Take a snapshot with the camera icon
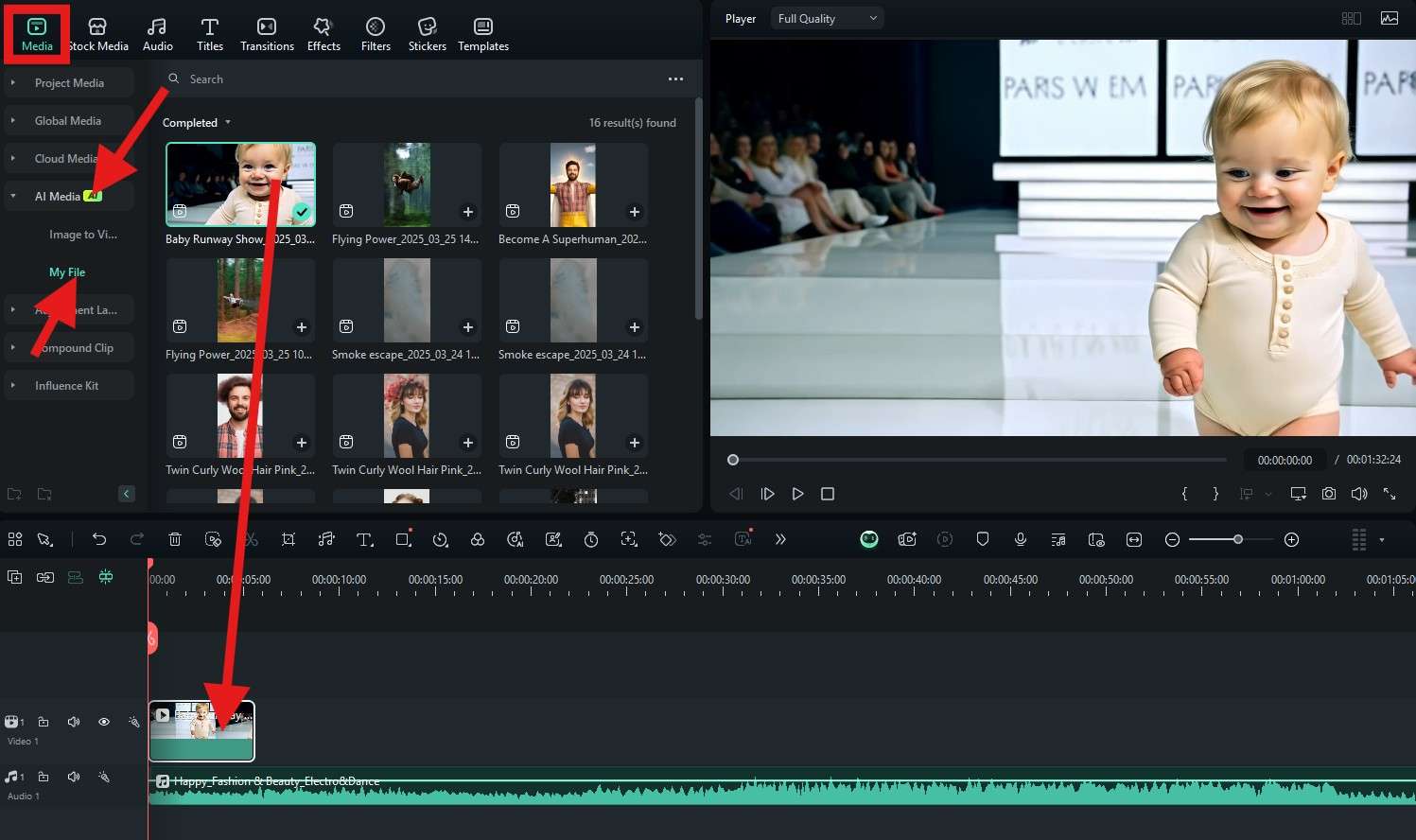 (1329, 494)
